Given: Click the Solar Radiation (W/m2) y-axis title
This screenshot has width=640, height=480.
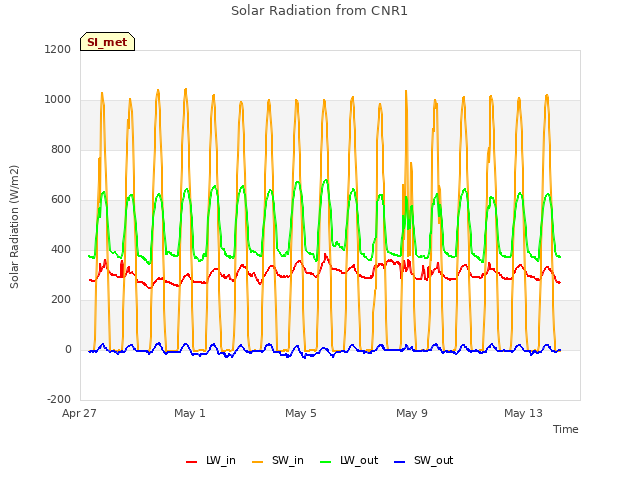Looking at the screenshot, I should click(x=14, y=227).
